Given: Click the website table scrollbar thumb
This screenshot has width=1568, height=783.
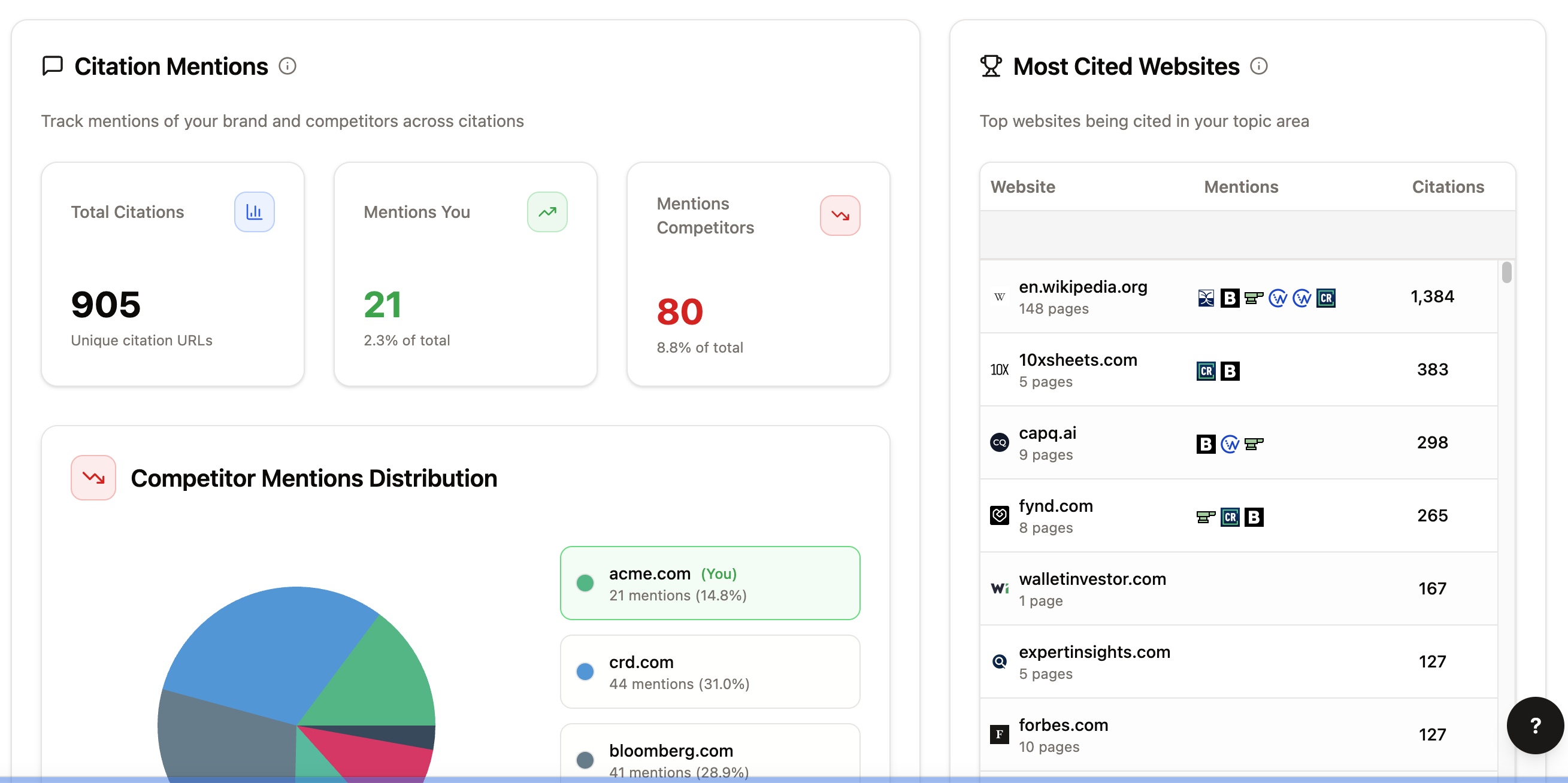Looking at the screenshot, I should (x=1506, y=272).
